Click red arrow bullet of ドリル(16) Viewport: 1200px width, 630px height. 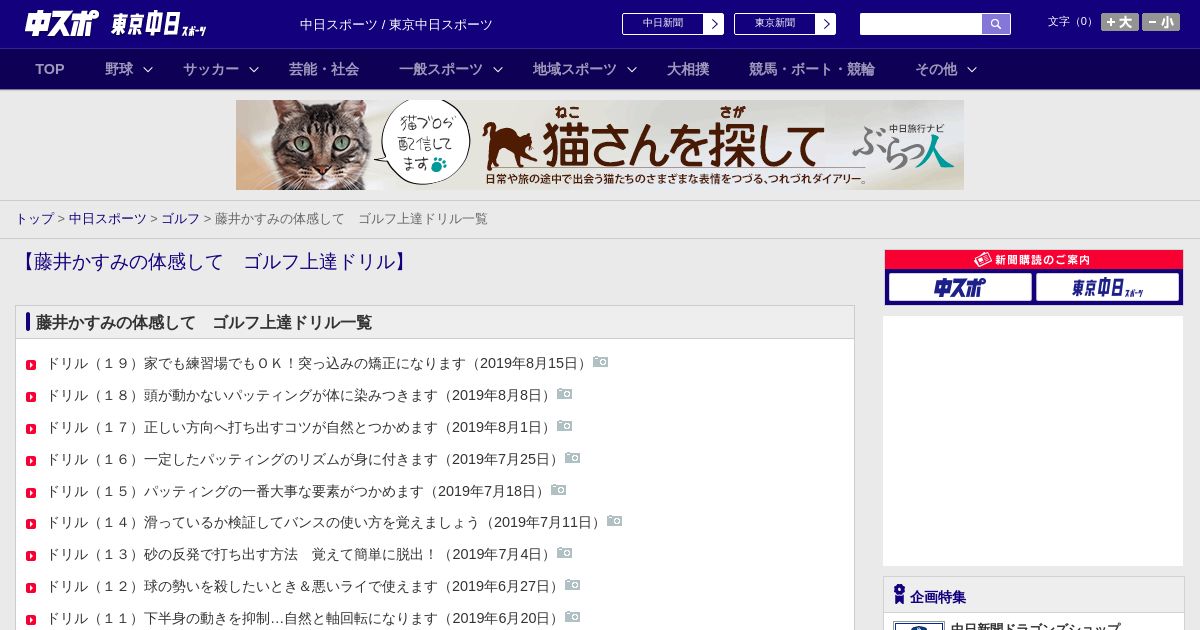pos(31,461)
